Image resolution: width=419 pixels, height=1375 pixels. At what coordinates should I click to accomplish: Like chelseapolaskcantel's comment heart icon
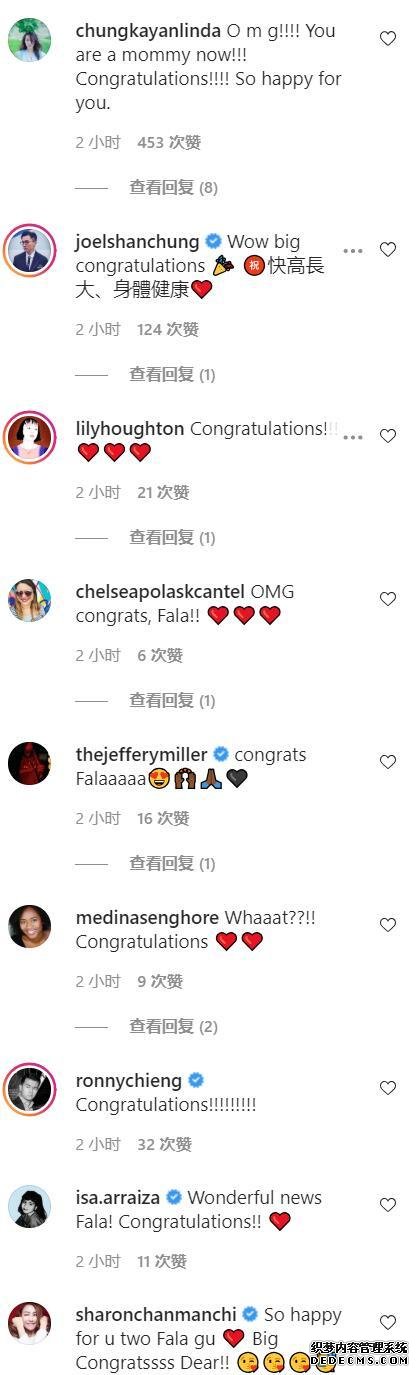coord(388,599)
